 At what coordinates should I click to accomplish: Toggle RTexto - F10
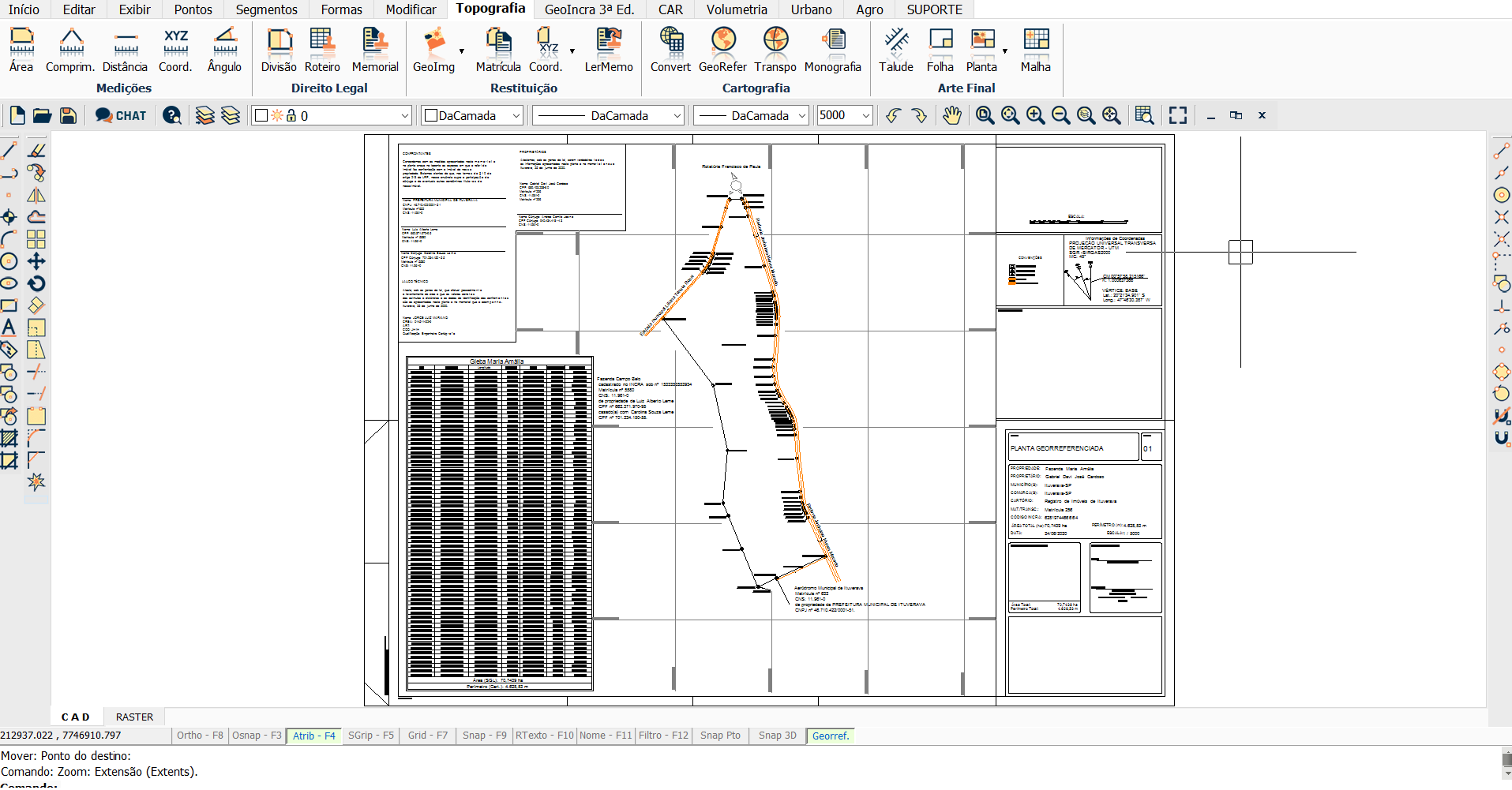(545, 736)
